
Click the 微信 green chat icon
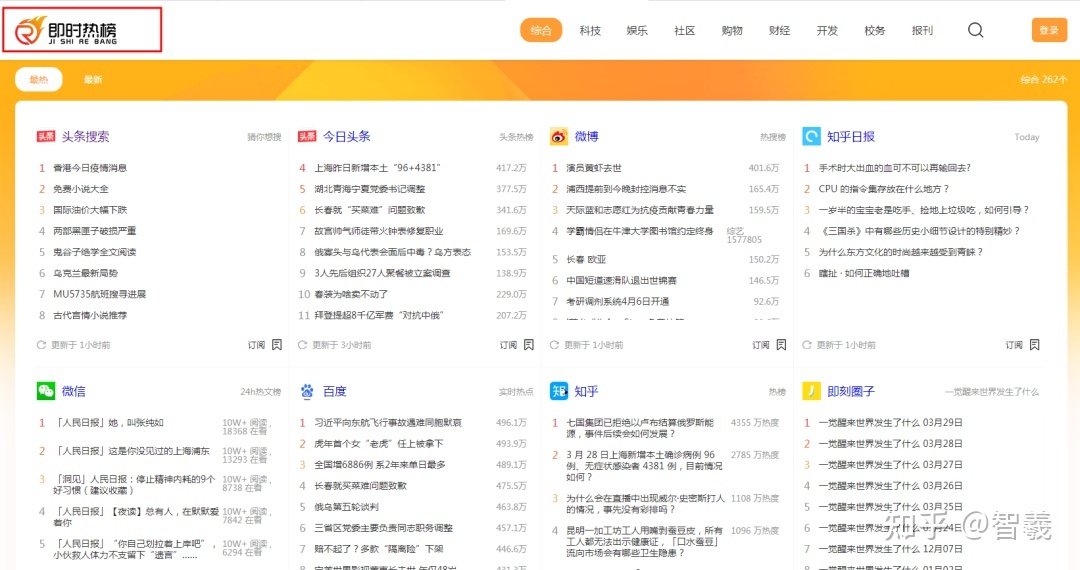point(45,391)
